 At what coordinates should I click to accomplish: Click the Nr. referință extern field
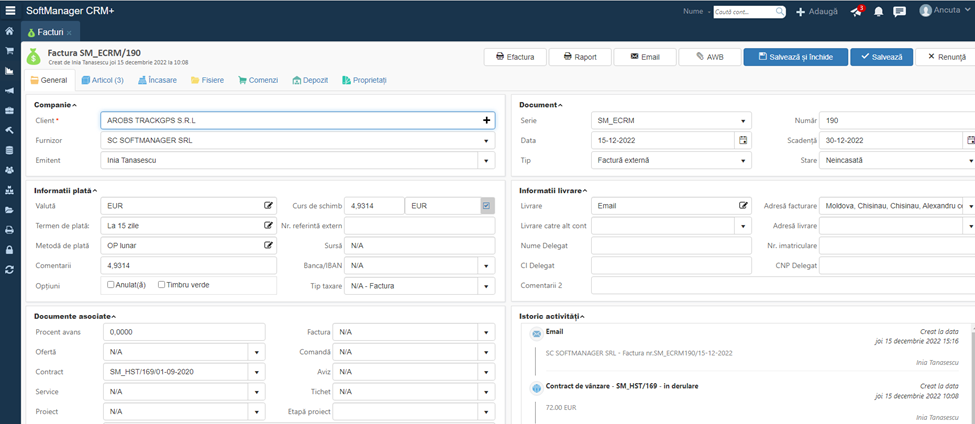tap(420, 225)
